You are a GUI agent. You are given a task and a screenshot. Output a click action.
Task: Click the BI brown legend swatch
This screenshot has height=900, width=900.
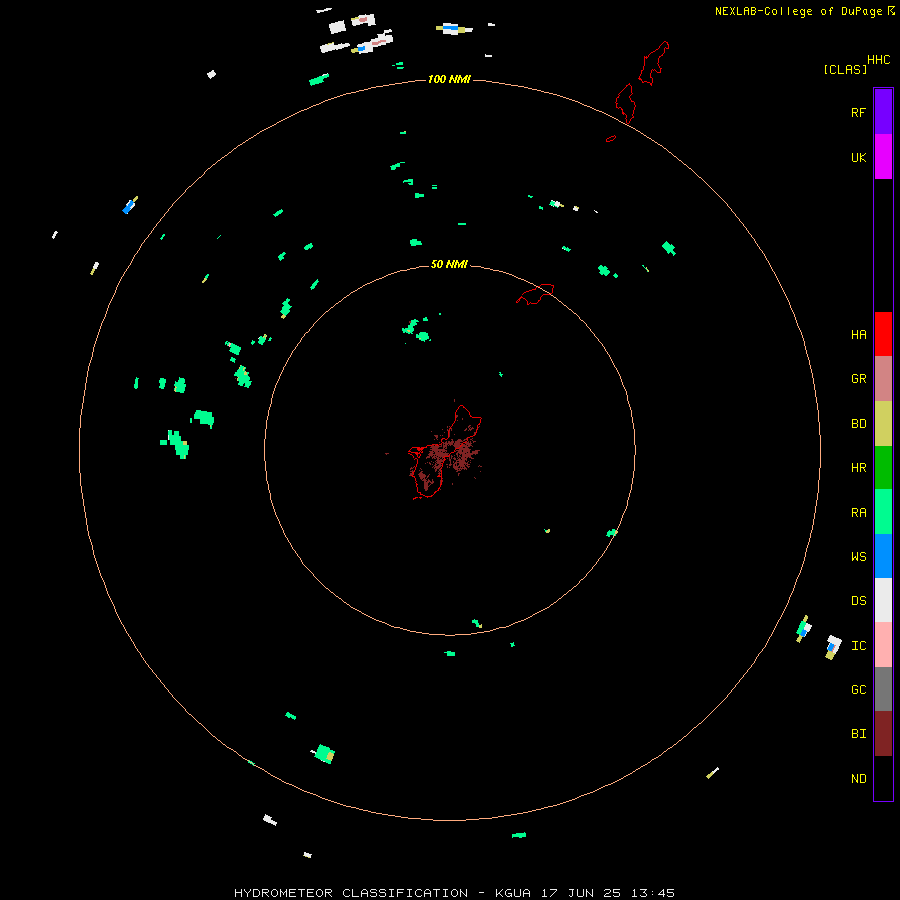883,734
